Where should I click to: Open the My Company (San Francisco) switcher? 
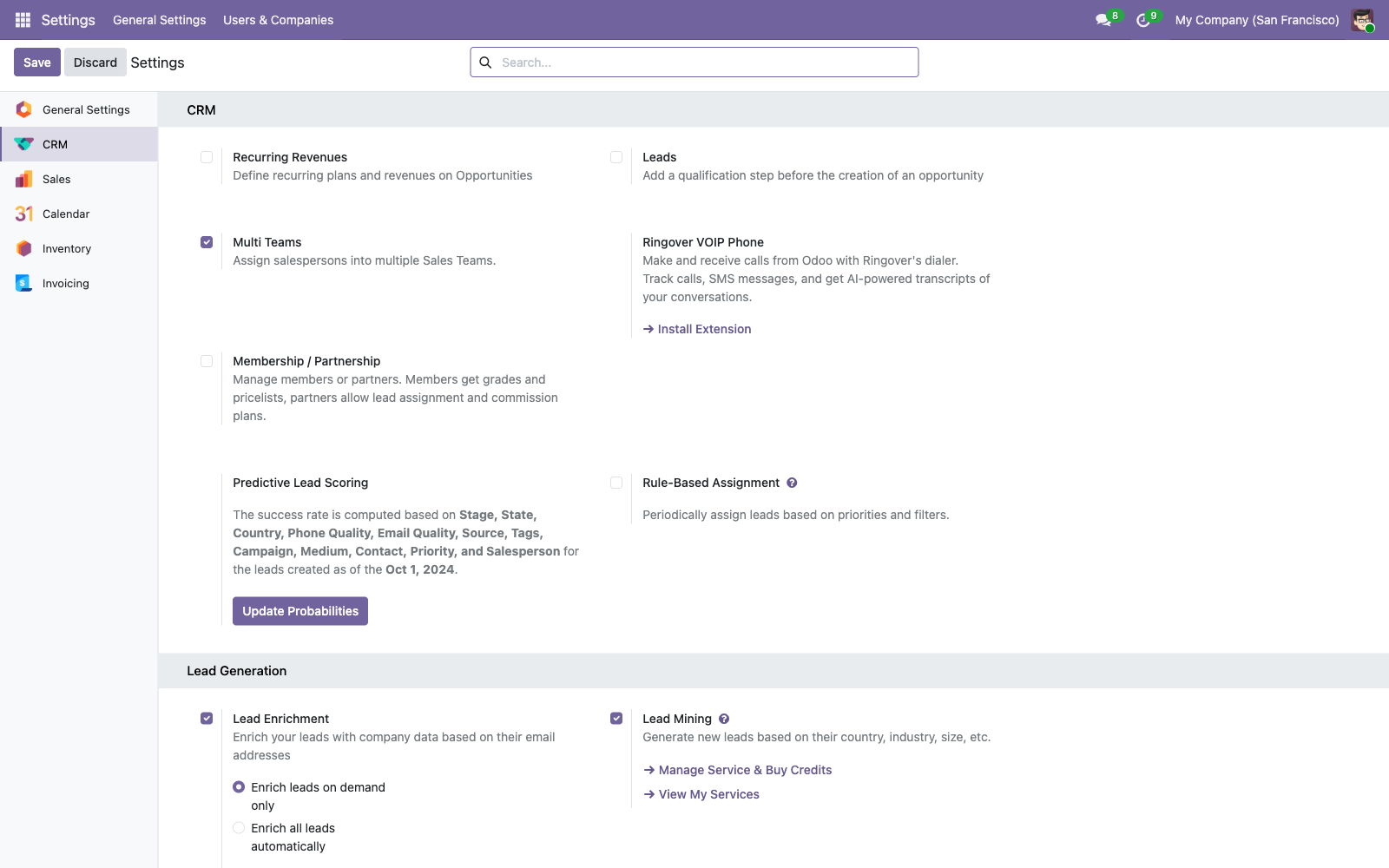coord(1257,20)
